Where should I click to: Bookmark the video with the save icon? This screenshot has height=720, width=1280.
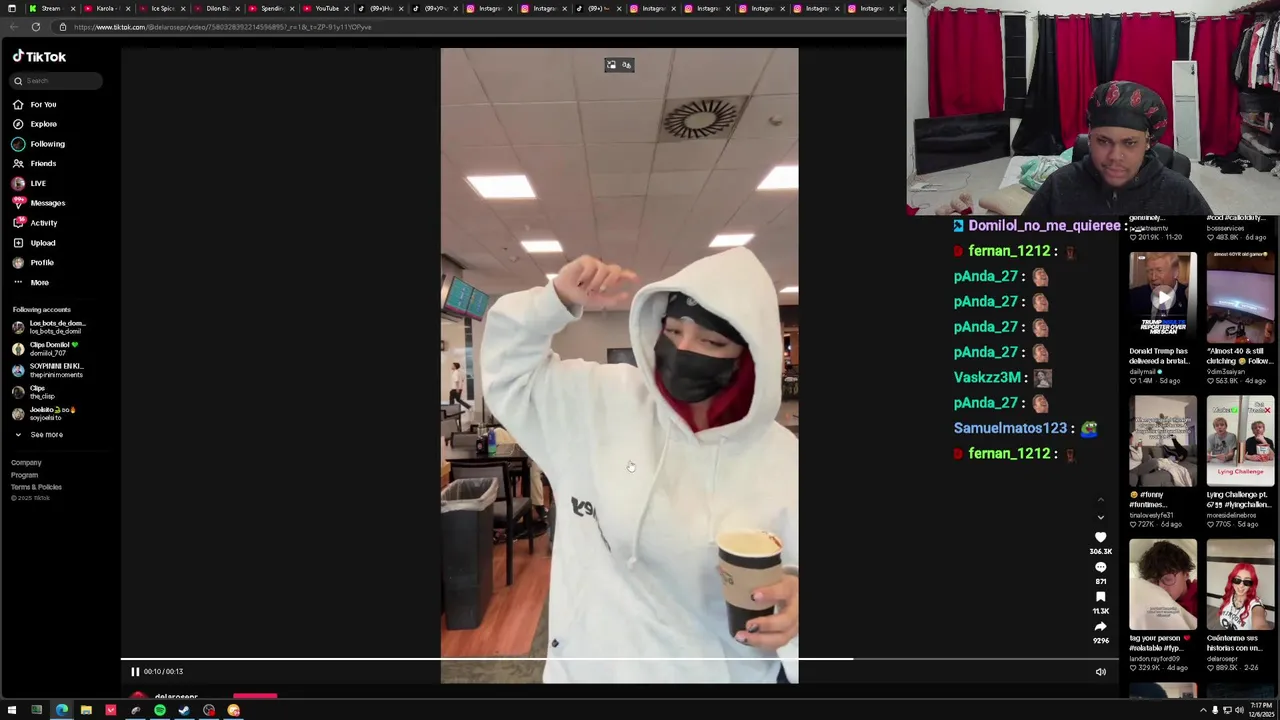tap(1100, 597)
